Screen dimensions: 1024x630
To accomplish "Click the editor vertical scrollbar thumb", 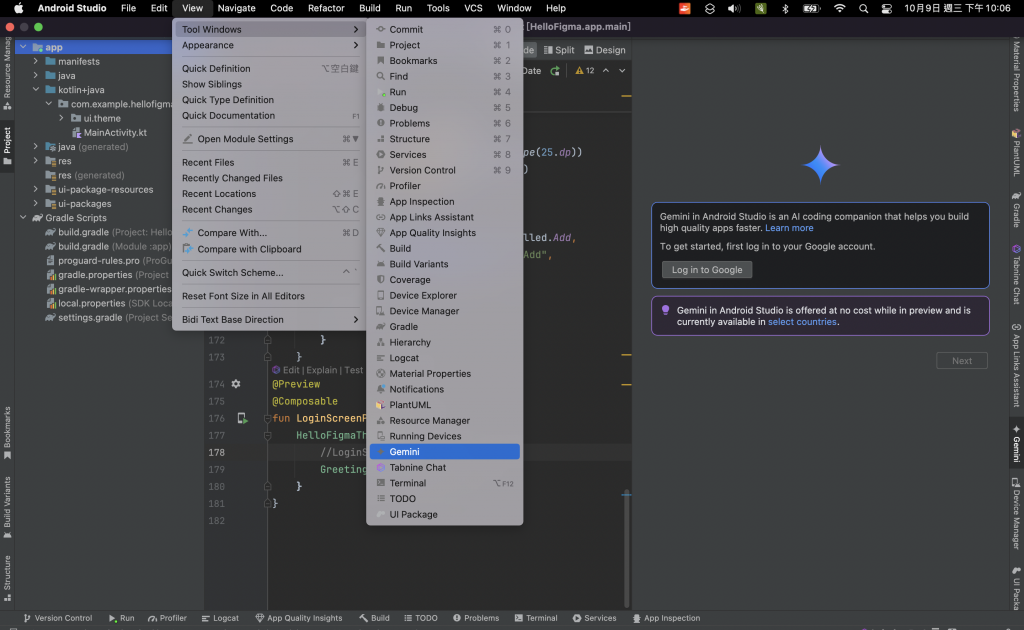I will click(626, 548).
